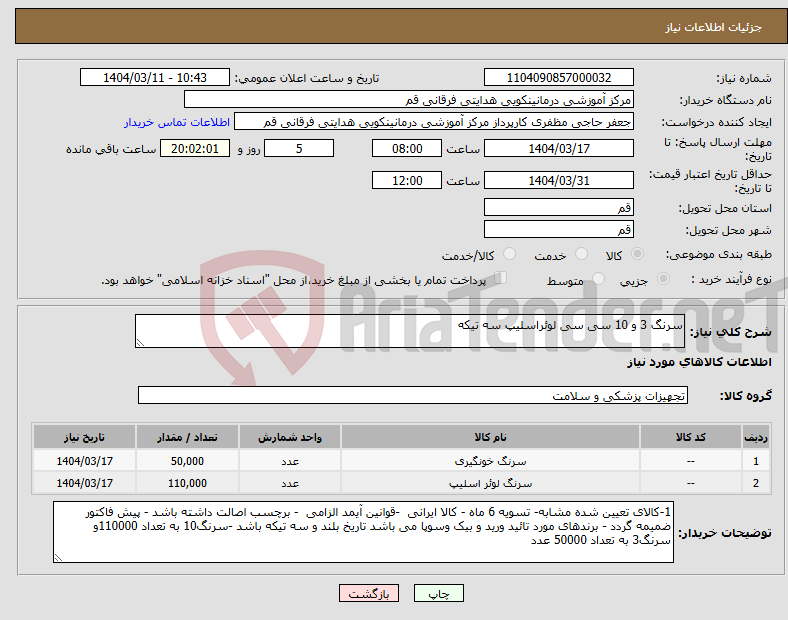Click the چاپ print button

point(439,593)
